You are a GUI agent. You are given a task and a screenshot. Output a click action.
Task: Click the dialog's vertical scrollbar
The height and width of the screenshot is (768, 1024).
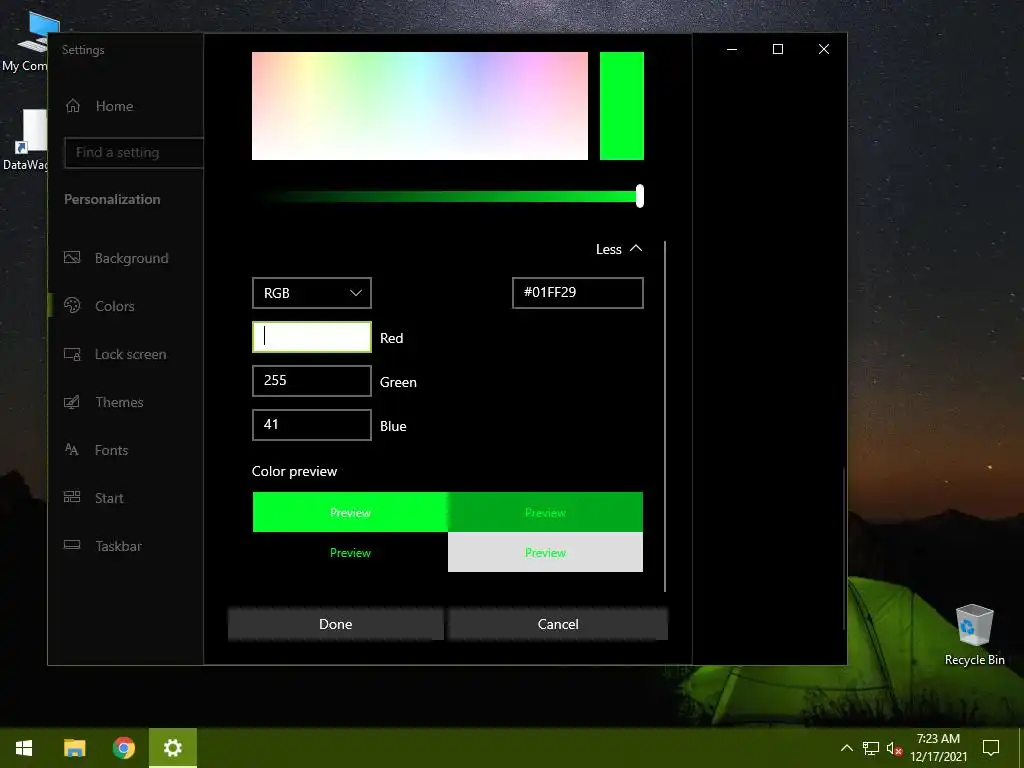[665, 417]
